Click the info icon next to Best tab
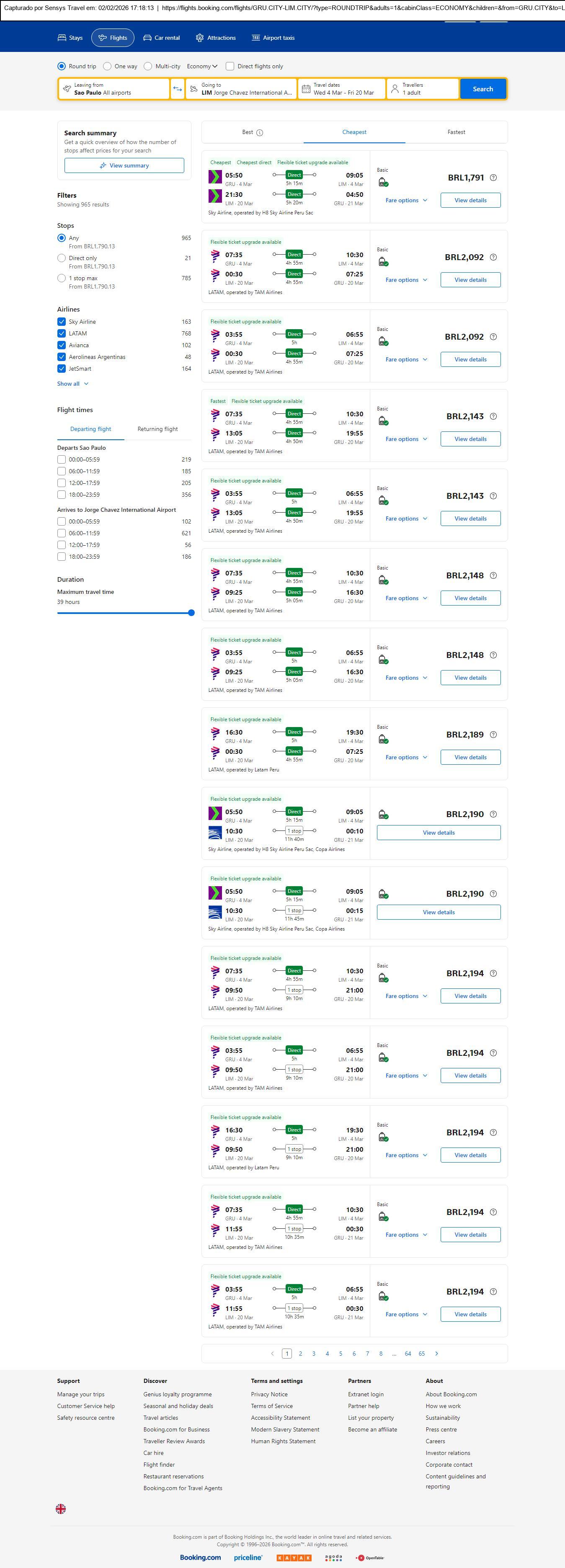This screenshot has height=1568, width=565. click(260, 133)
